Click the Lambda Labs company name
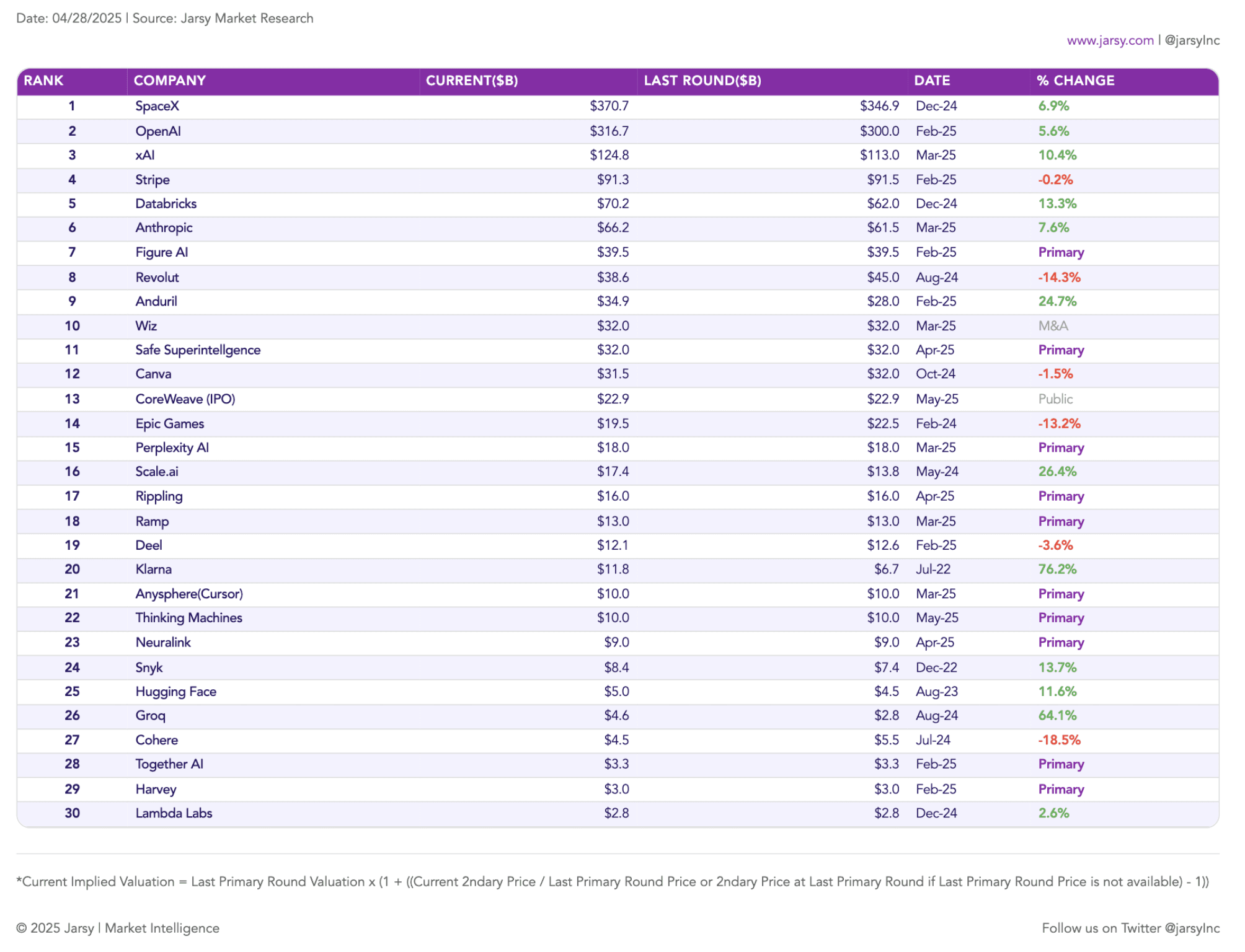1245x952 pixels. [174, 813]
